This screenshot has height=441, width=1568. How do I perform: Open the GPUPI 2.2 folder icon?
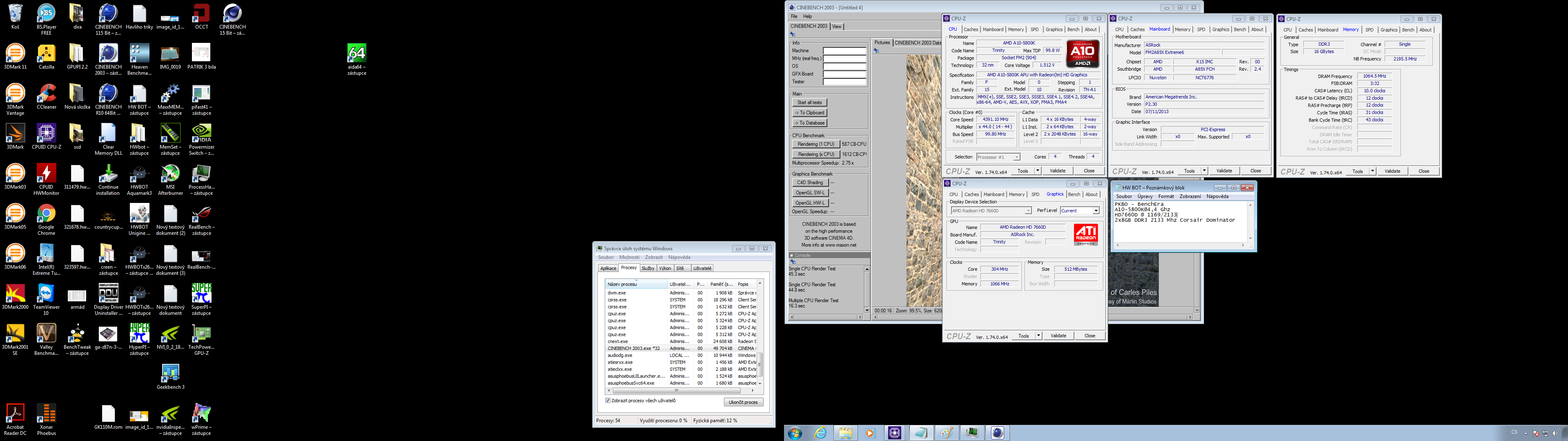pyautogui.click(x=77, y=57)
